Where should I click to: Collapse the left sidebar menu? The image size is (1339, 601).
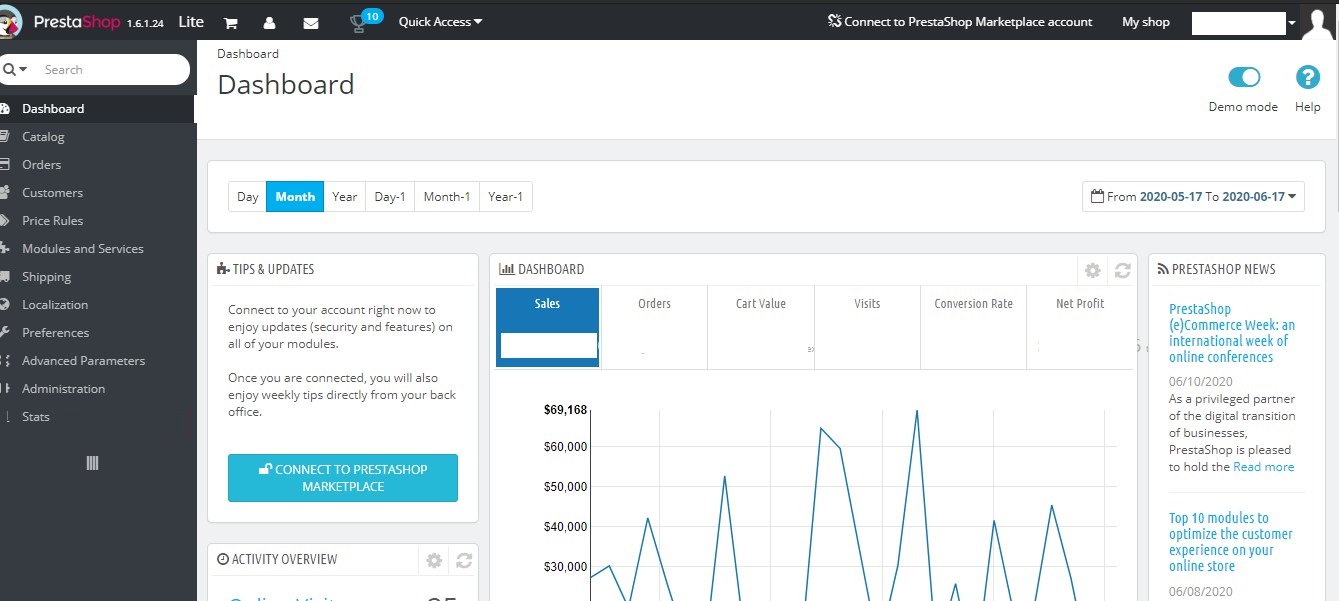point(91,462)
